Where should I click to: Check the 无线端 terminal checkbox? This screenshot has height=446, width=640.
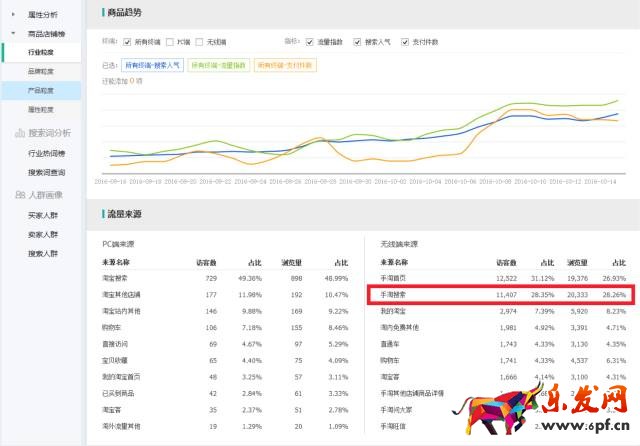click(x=200, y=42)
